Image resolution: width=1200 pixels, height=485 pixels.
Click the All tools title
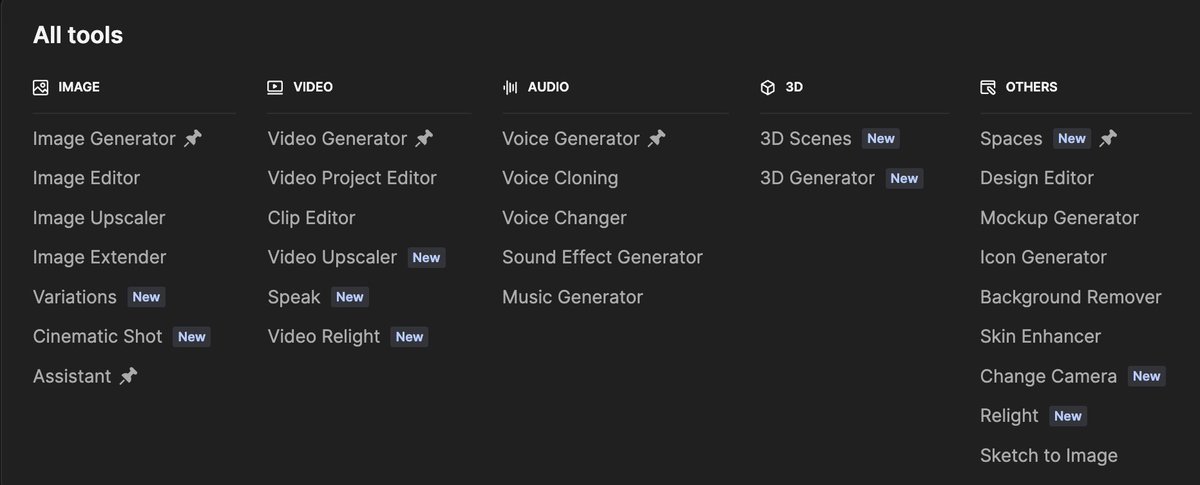tap(78, 35)
